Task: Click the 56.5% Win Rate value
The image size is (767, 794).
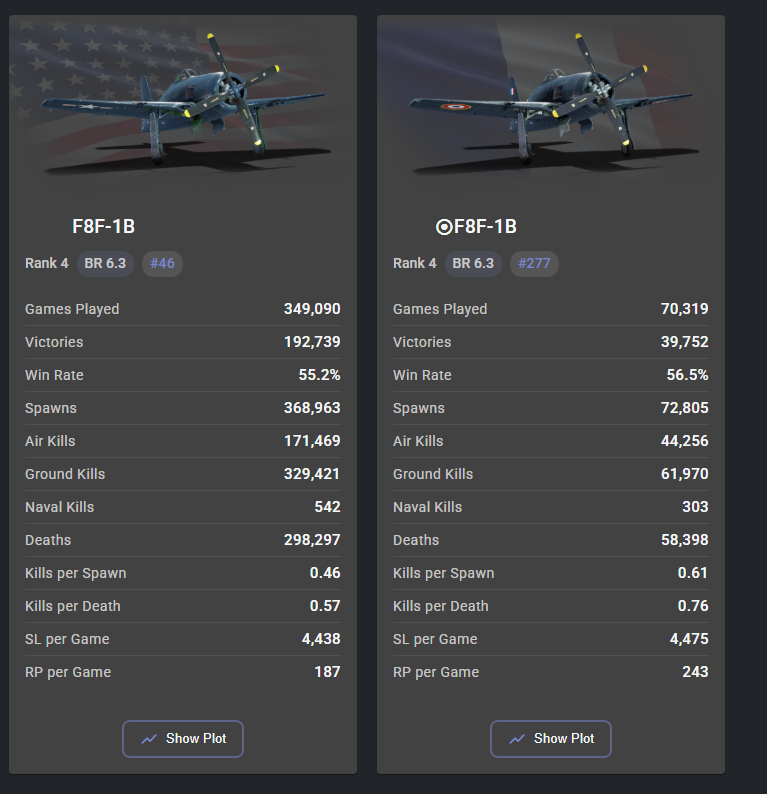Action: [686, 375]
